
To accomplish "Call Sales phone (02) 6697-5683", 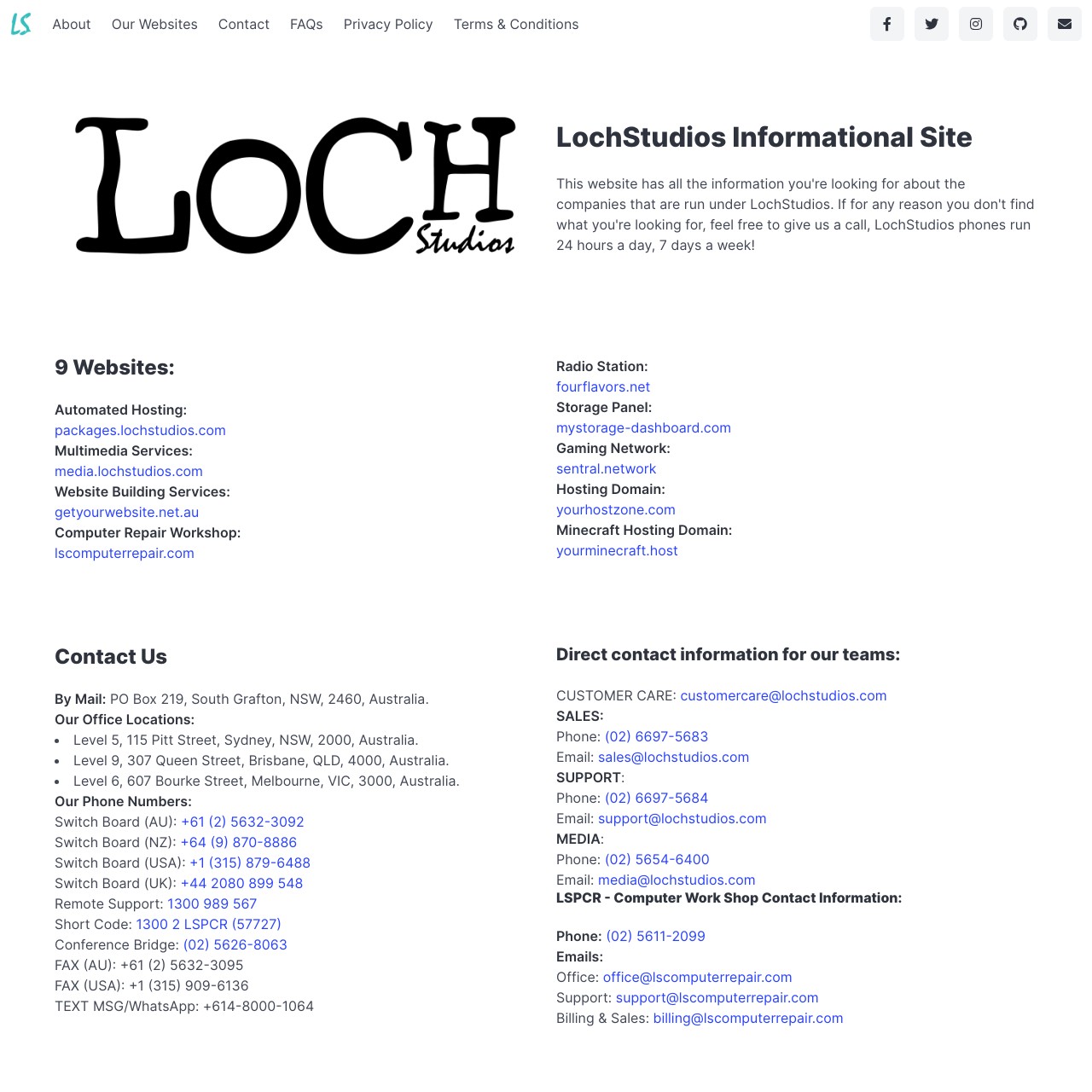I will 656,736.
